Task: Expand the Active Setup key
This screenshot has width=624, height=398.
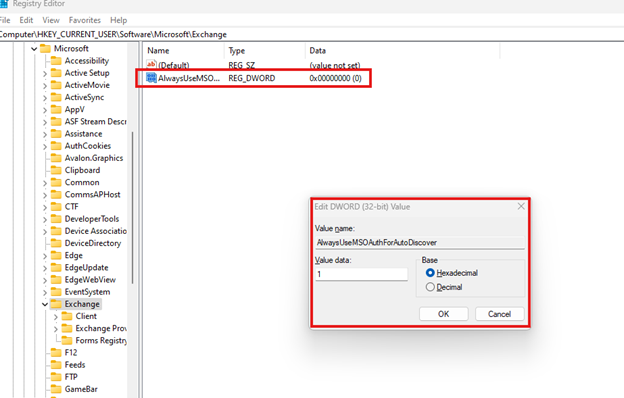Action: pyautogui.click(x=45, y=74)
